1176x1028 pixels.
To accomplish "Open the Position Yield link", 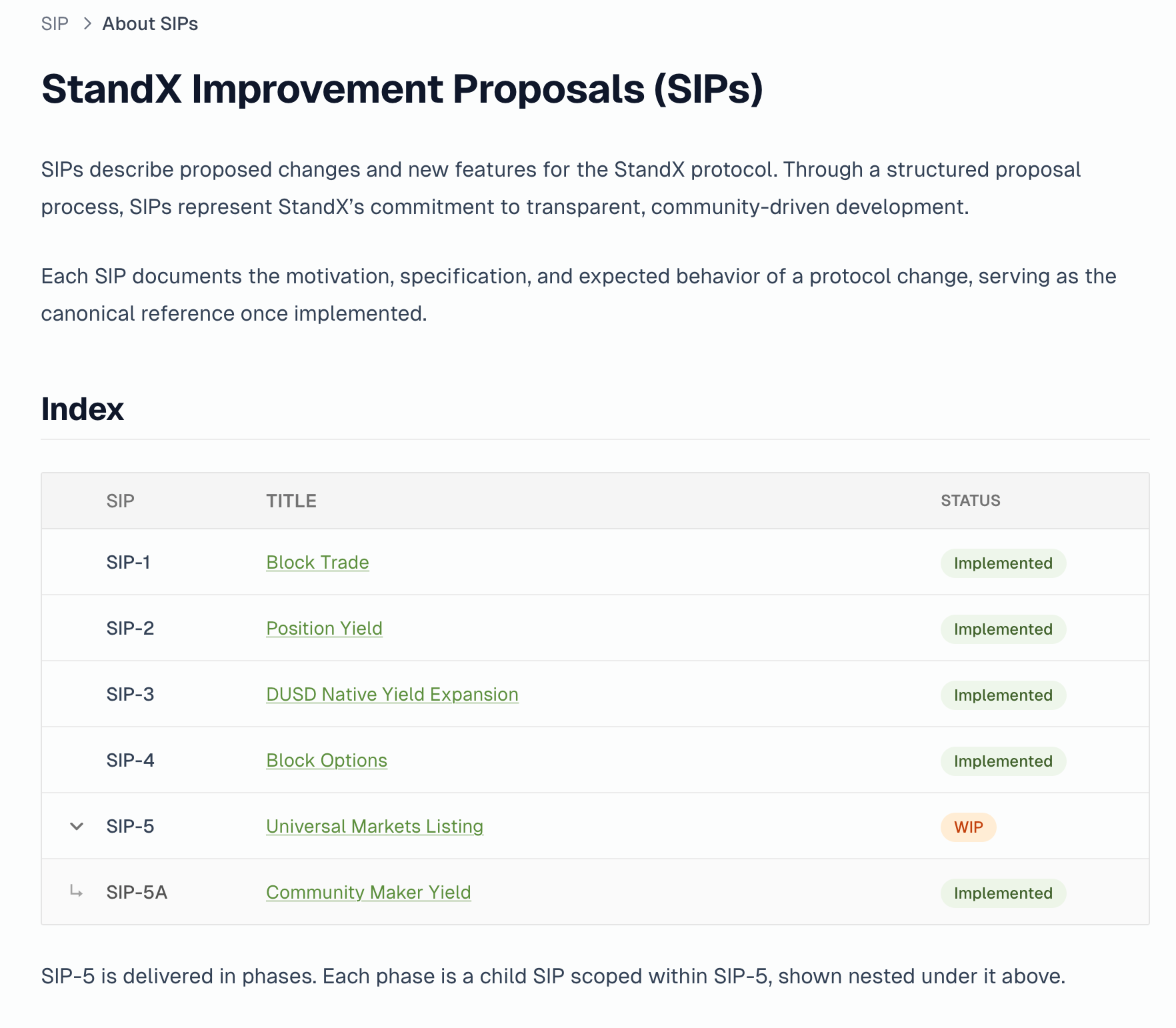I will pyautogui.click(x=324, y=629).
